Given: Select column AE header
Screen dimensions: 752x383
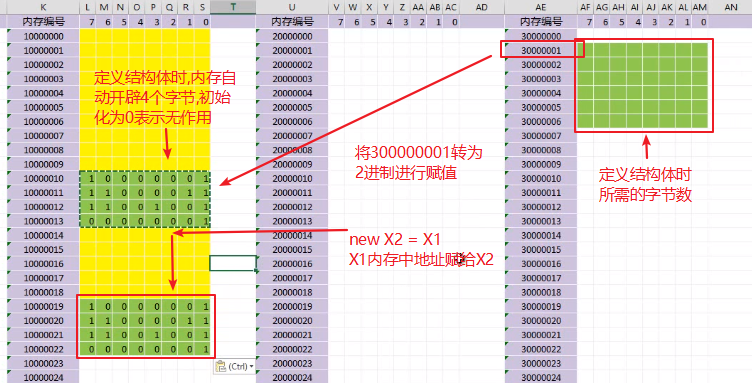Looking at the screenshot, I should tap(541, 7).
